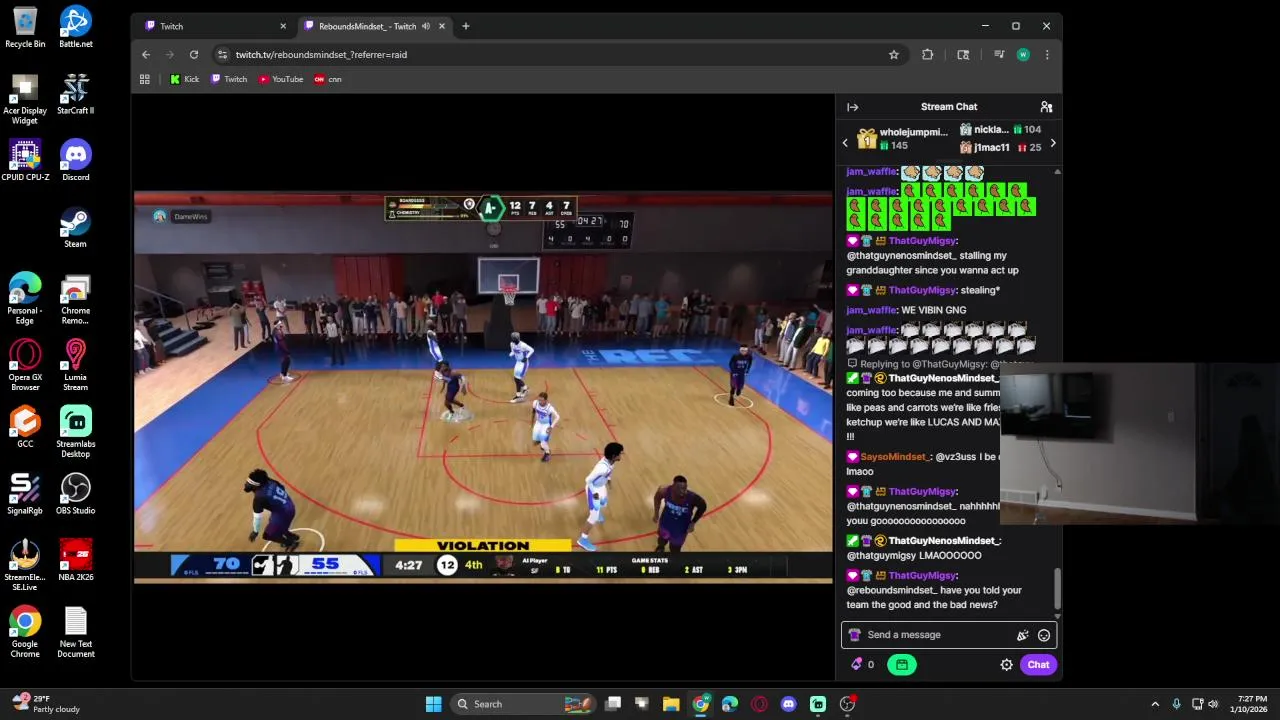1280x720 pixels.
Task: Select the OBS Studio desktop icon
Action: coord(76,494)
